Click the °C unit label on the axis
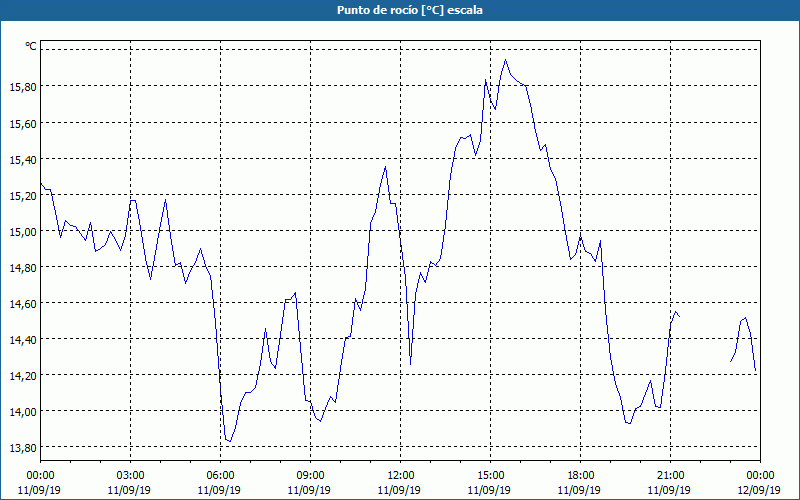 [31, 46]
